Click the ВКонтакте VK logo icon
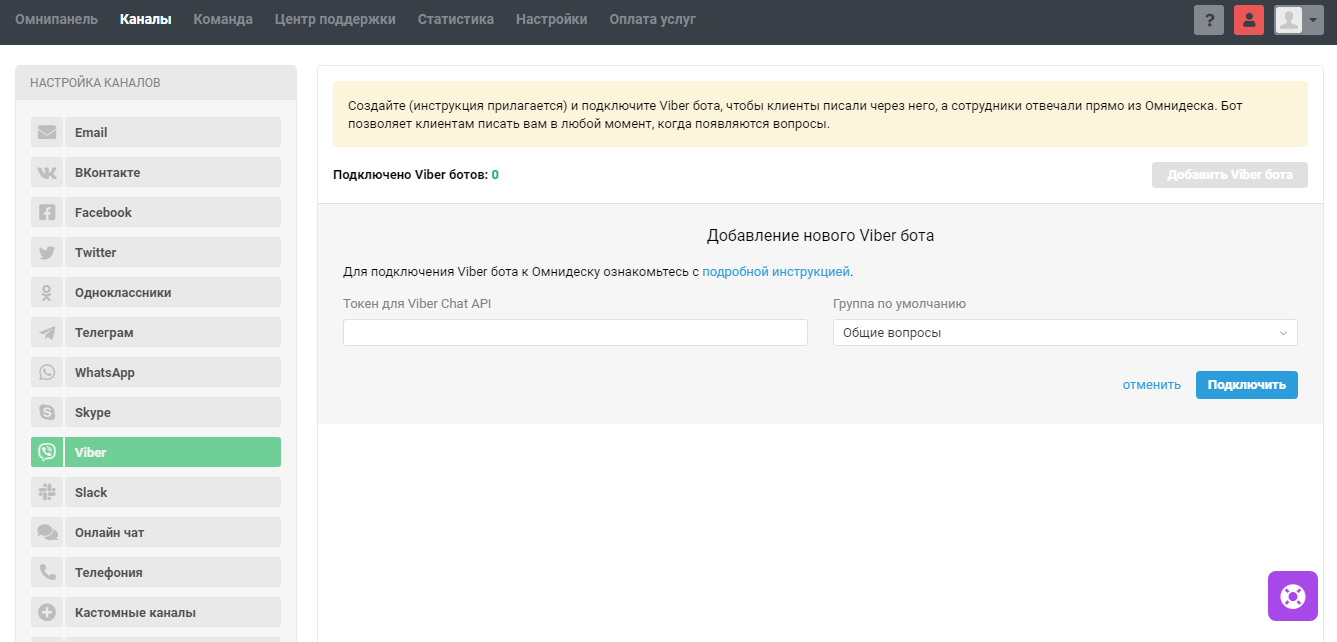Image resolution: width=1337 pixels, height=642 pixels. 47,172
